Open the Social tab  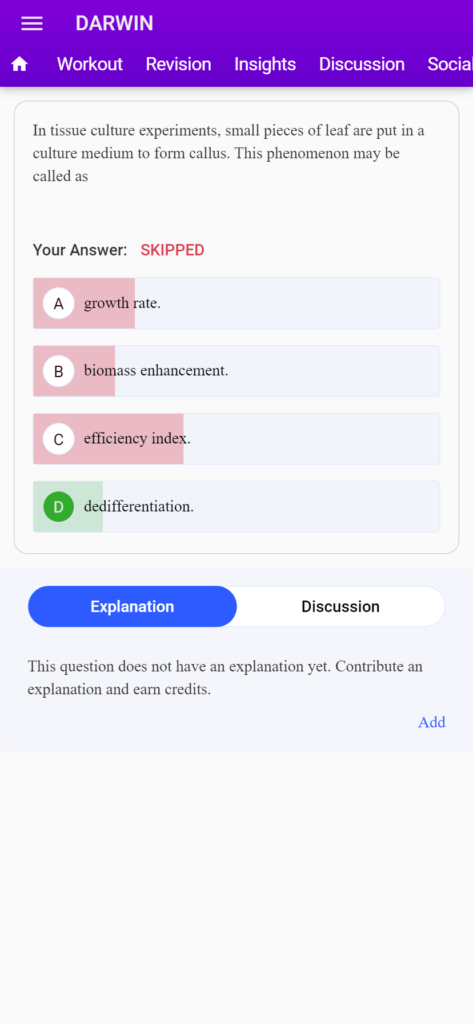tap(450, 64)
